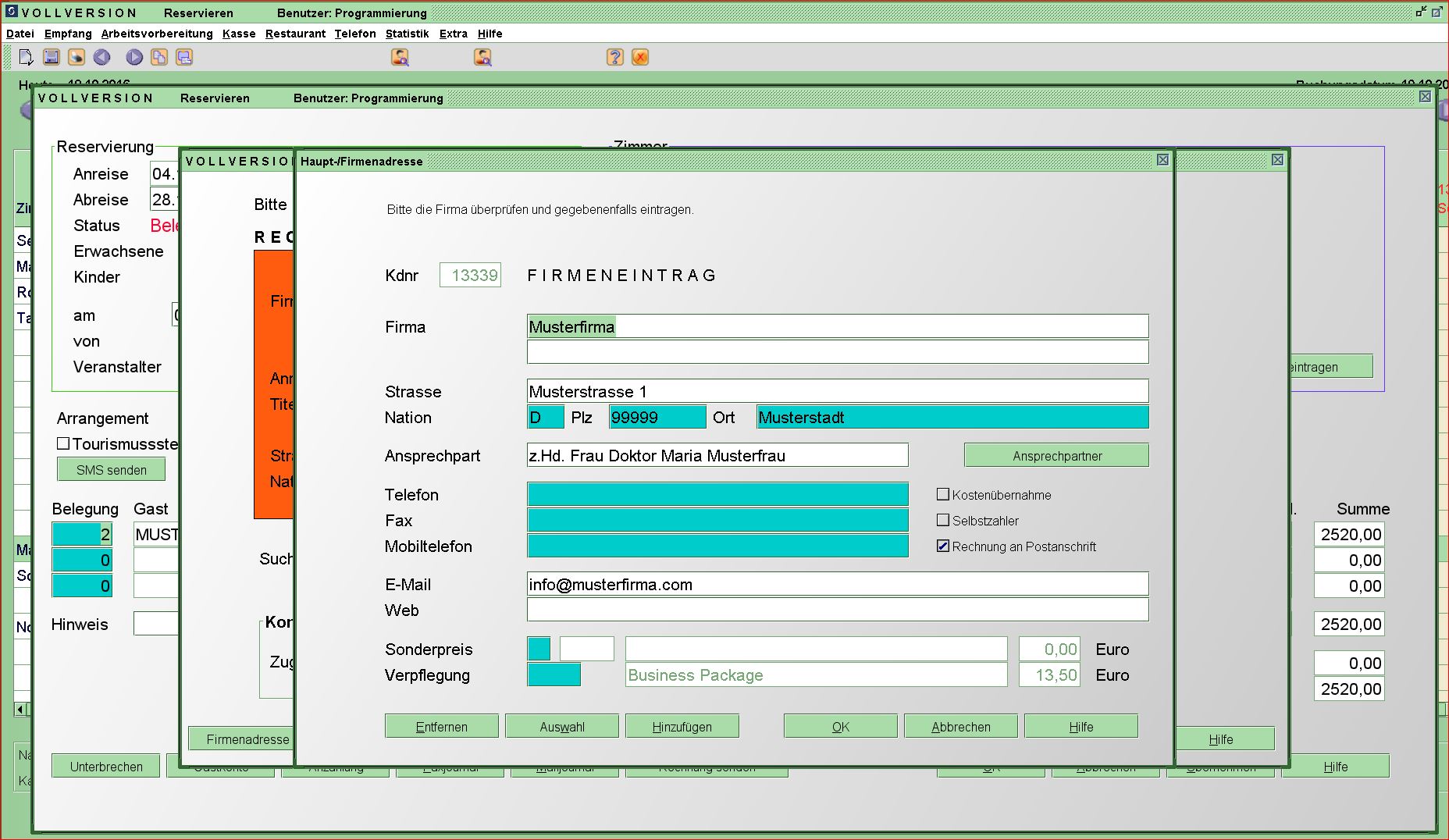Click the Hinzufügen button

click(682, 726)
